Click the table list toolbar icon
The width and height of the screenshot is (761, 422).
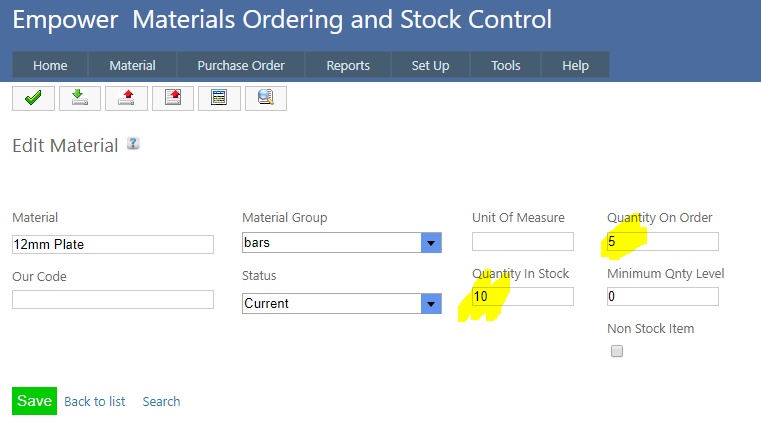219,97
